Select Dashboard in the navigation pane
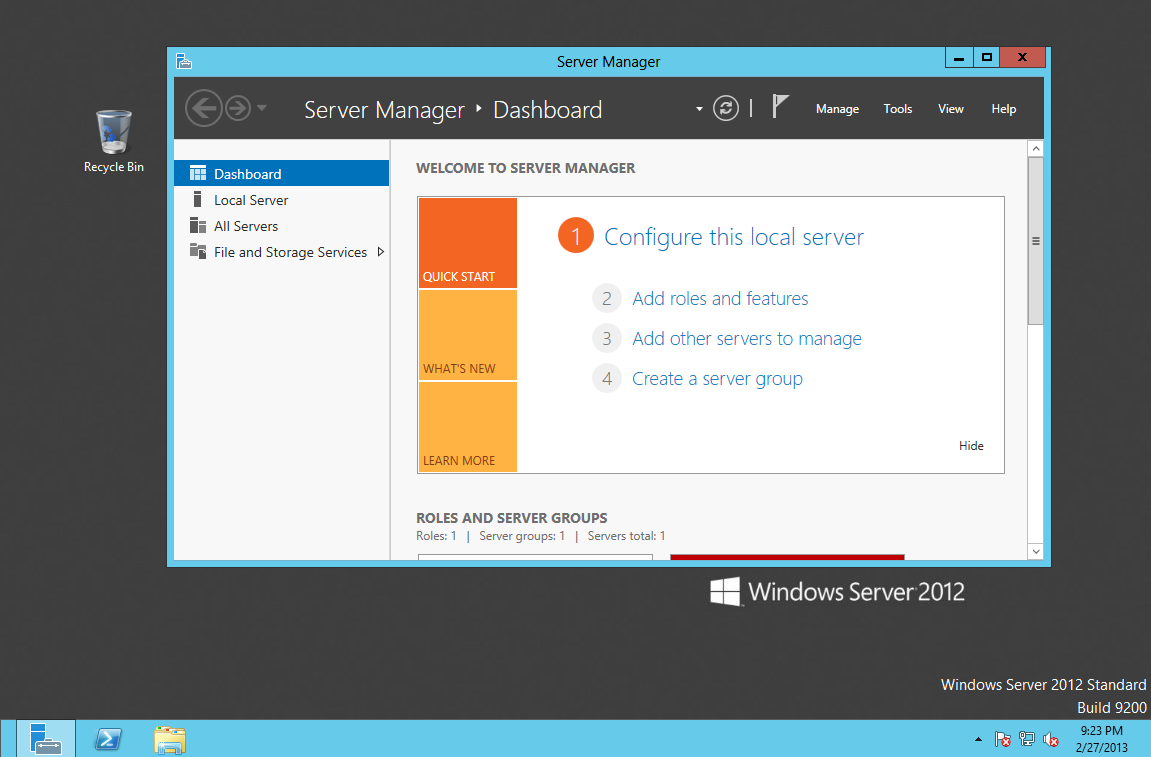 point(282,173)
